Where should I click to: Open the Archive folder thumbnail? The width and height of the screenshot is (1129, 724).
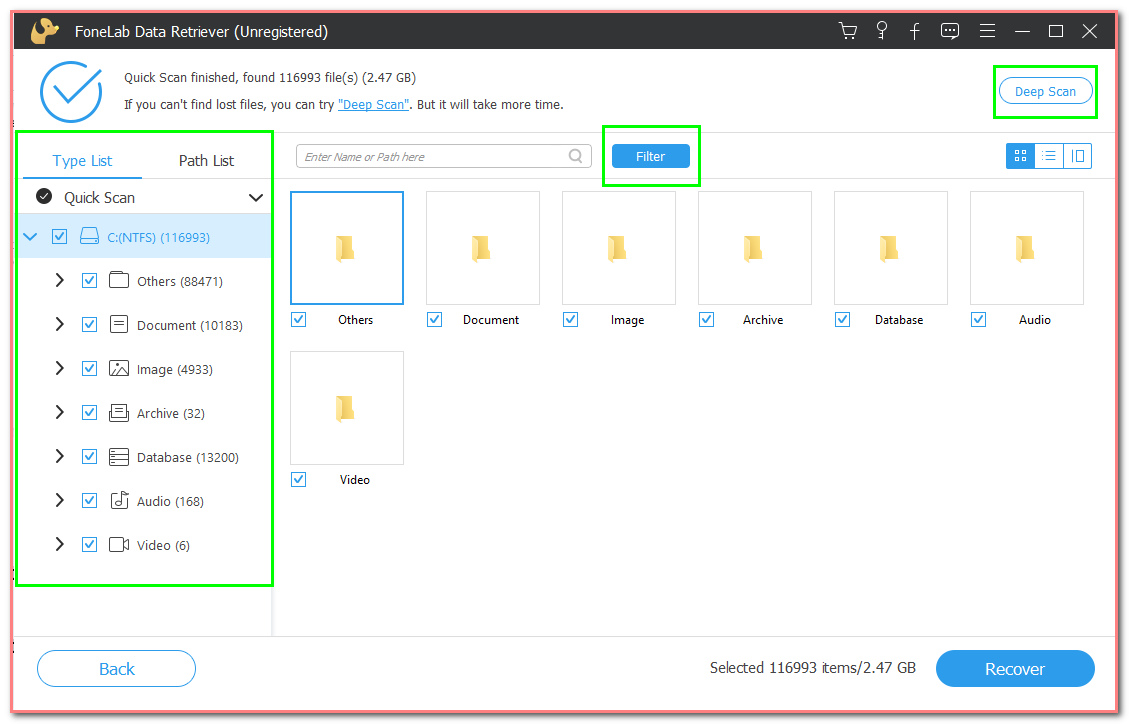pos(755,248)
